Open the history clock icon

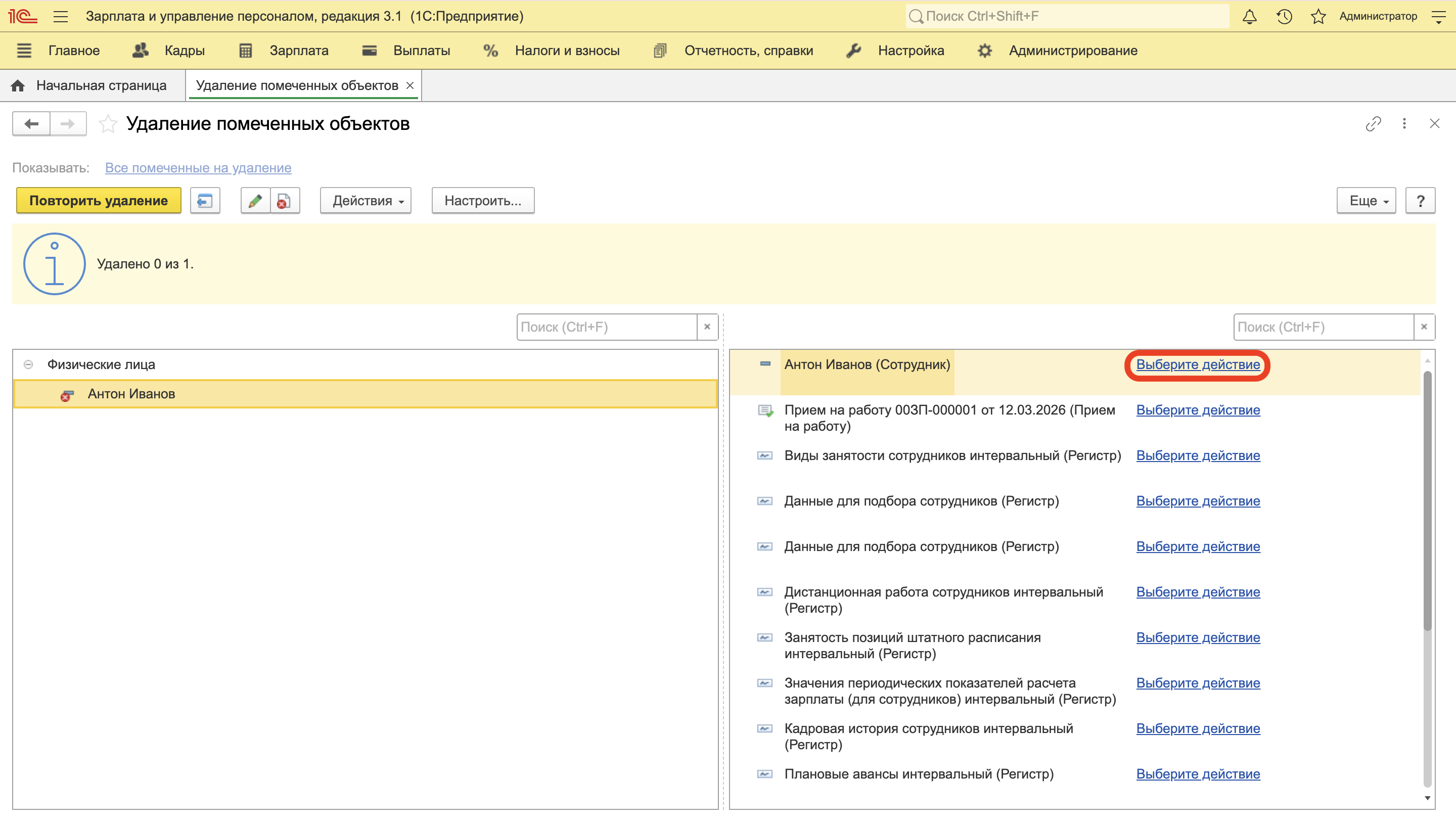pyautogui.click(x=1284, y=16)
